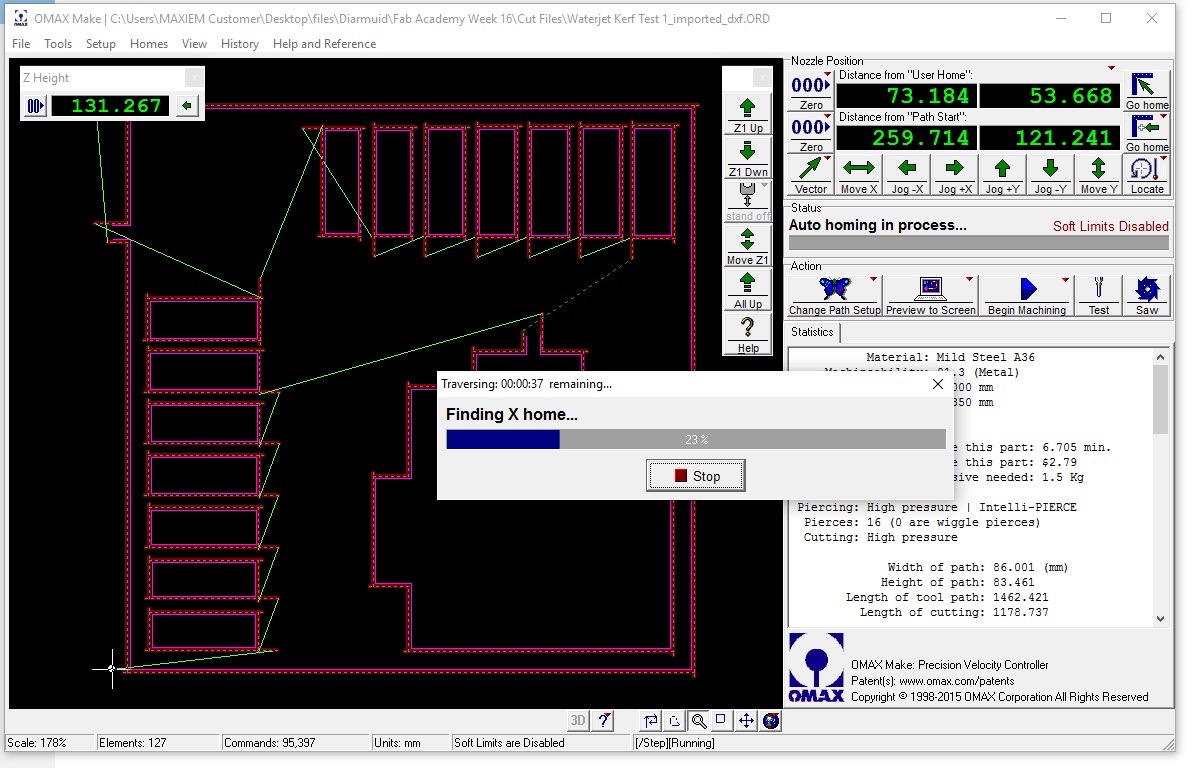This screenshot has width=1204, height=768.
Task: Open the Preview to Screen dropdown arrow
Action: click(969, 280)
